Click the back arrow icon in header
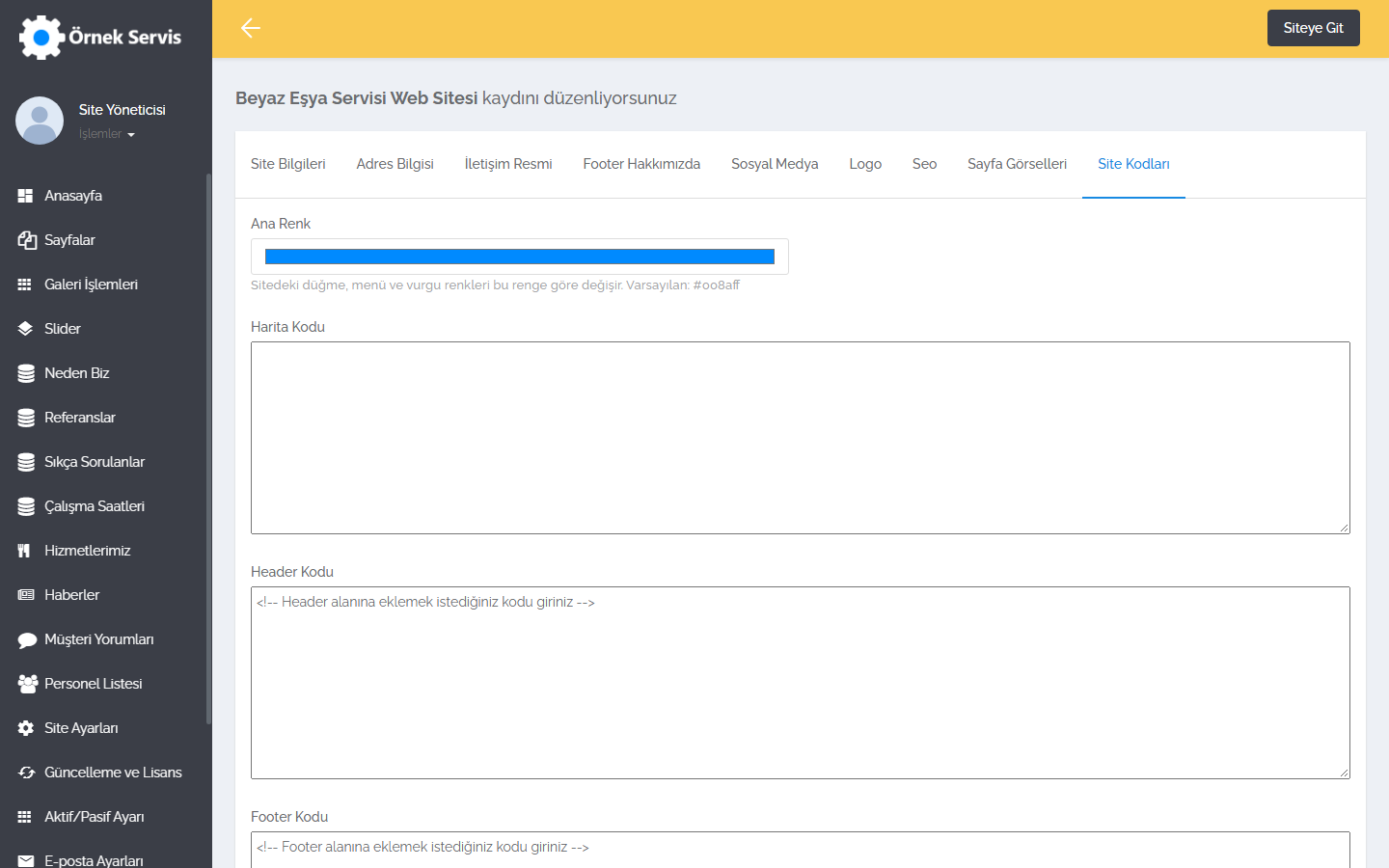The height and width of the screenshot is (868, 1389). coord(251,28)
